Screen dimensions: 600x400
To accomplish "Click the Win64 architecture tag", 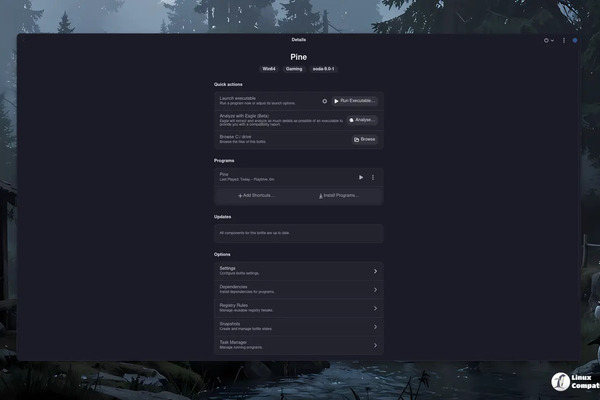I will (268, 69).
